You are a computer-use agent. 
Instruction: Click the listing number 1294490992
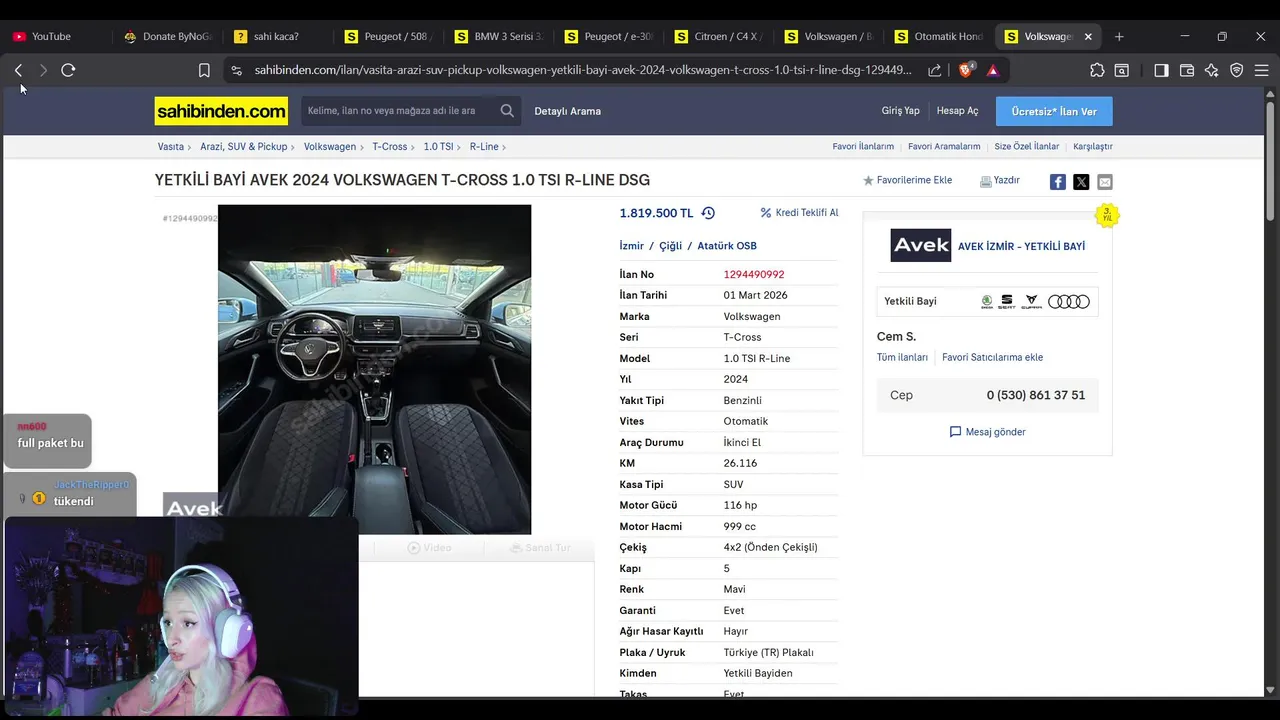coord(754,274)
